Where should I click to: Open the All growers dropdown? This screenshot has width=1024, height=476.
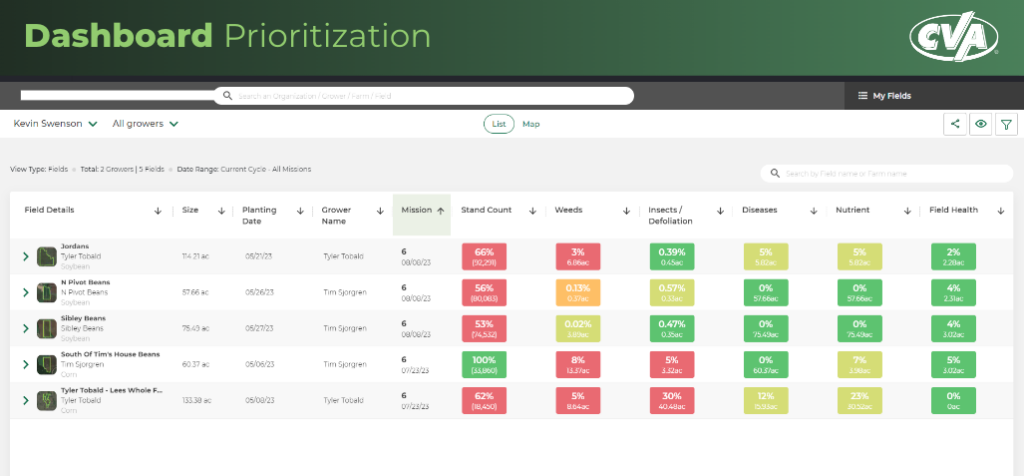tap(145, 124)
